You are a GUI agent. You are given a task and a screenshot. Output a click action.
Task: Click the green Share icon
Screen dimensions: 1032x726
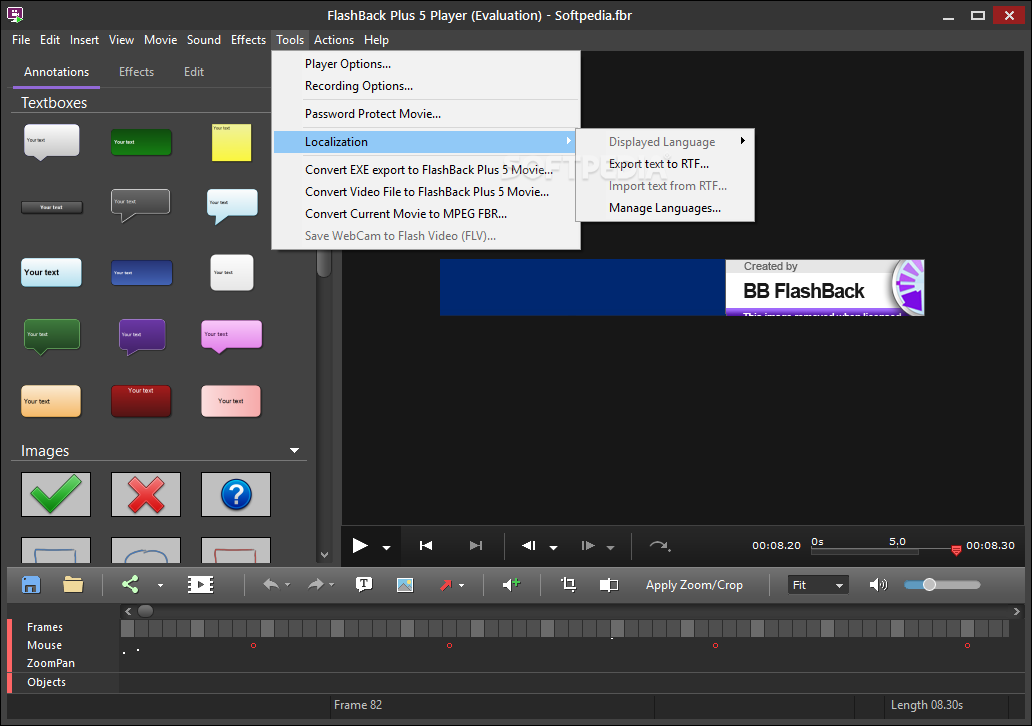pos(130,584)
